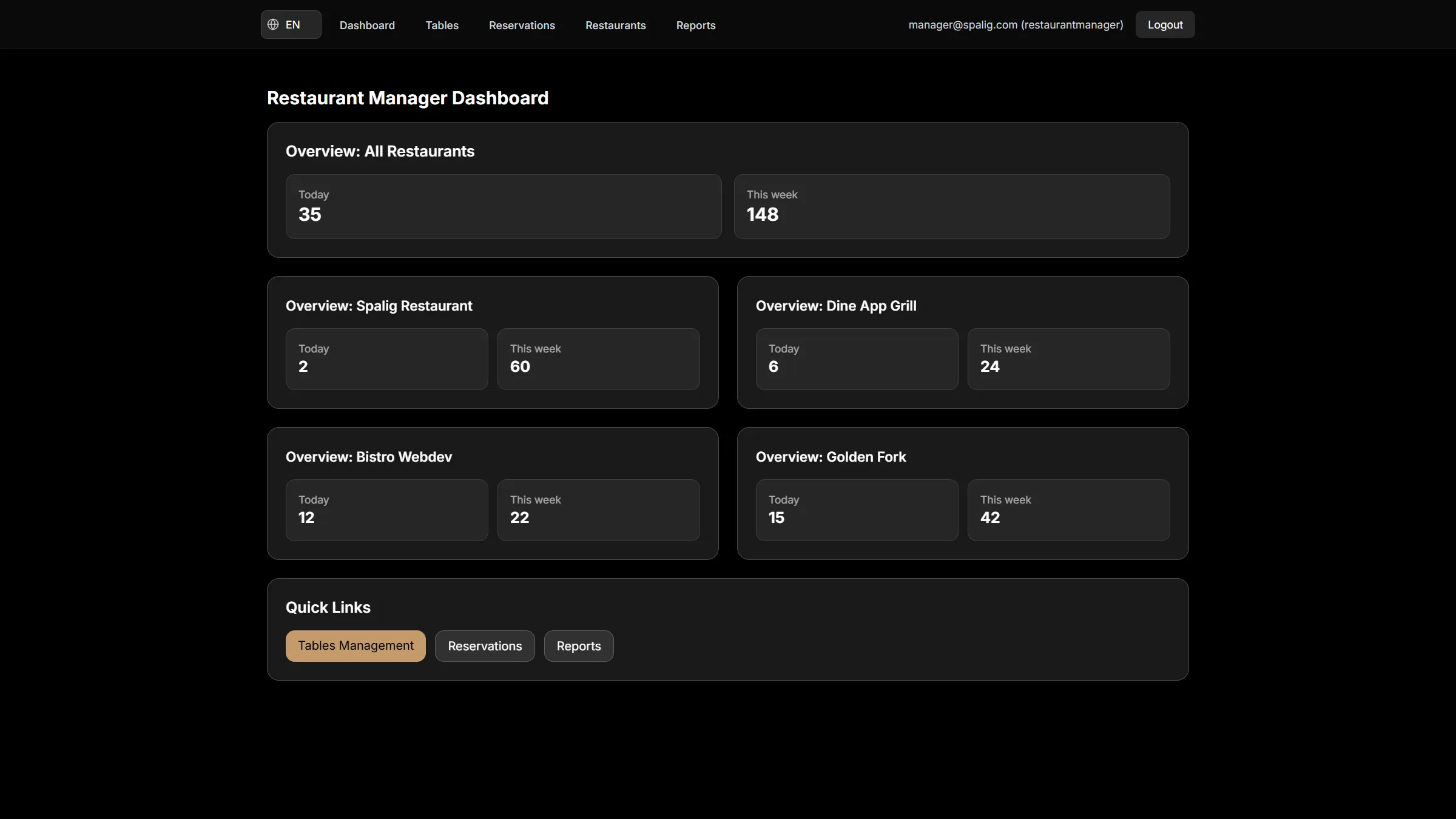
Task: Select All Restaurants Today card
Action: [x=504, y=206]
